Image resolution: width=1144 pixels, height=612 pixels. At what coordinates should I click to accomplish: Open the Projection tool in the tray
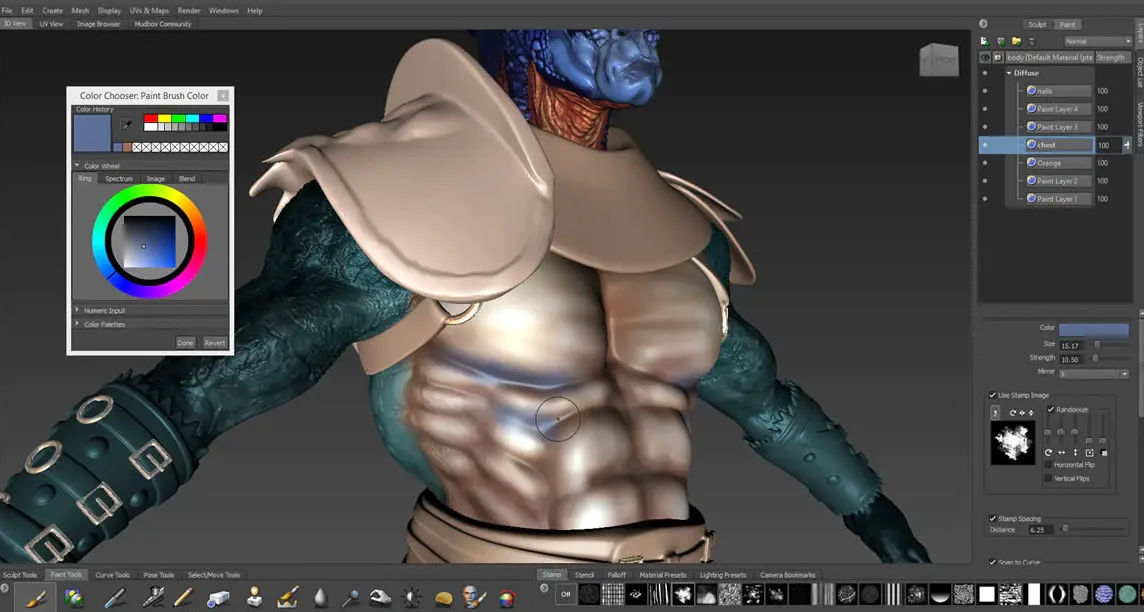[x=75, y=599]
